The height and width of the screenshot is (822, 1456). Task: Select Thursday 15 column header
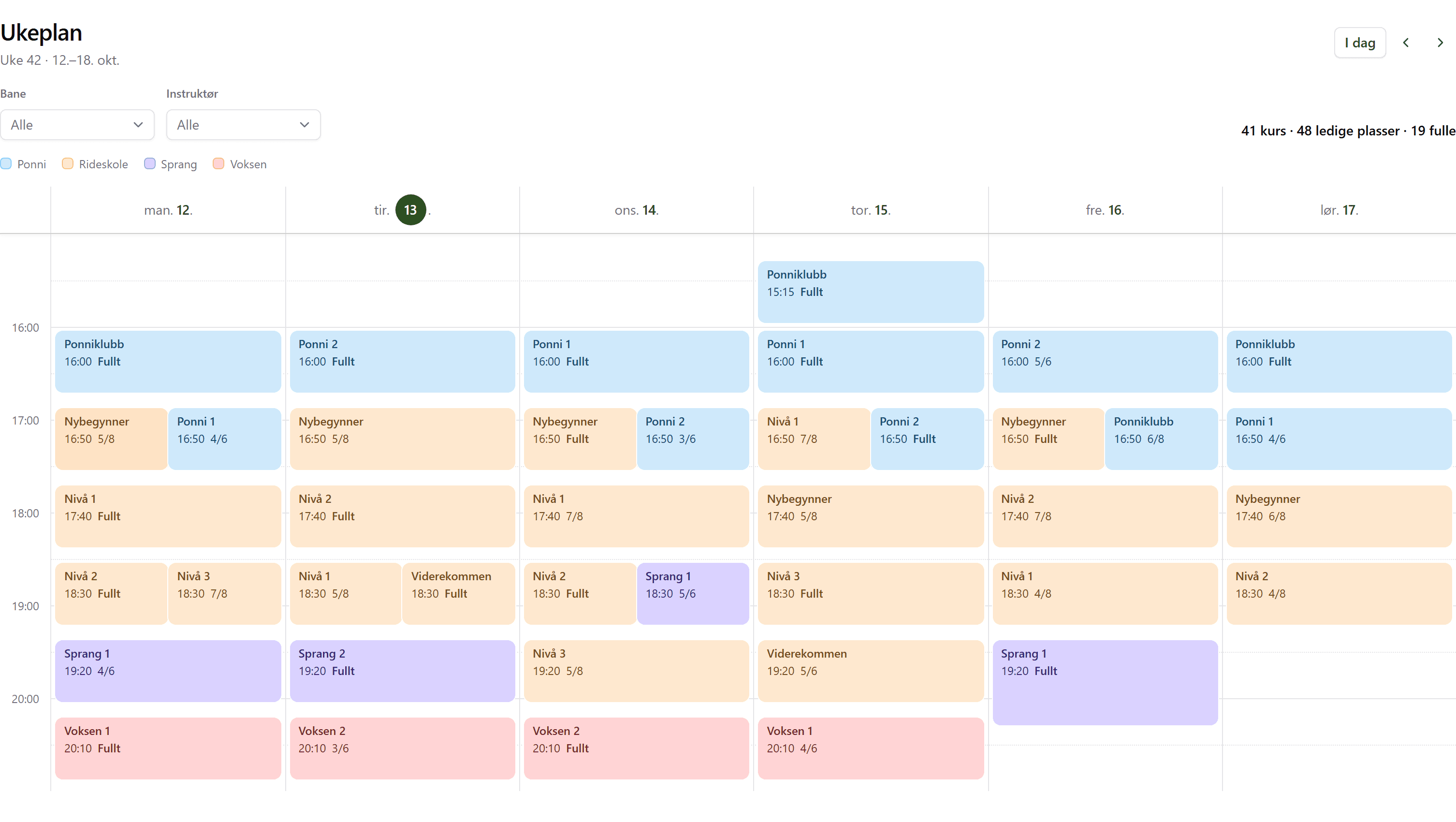[x=871, y=210]
